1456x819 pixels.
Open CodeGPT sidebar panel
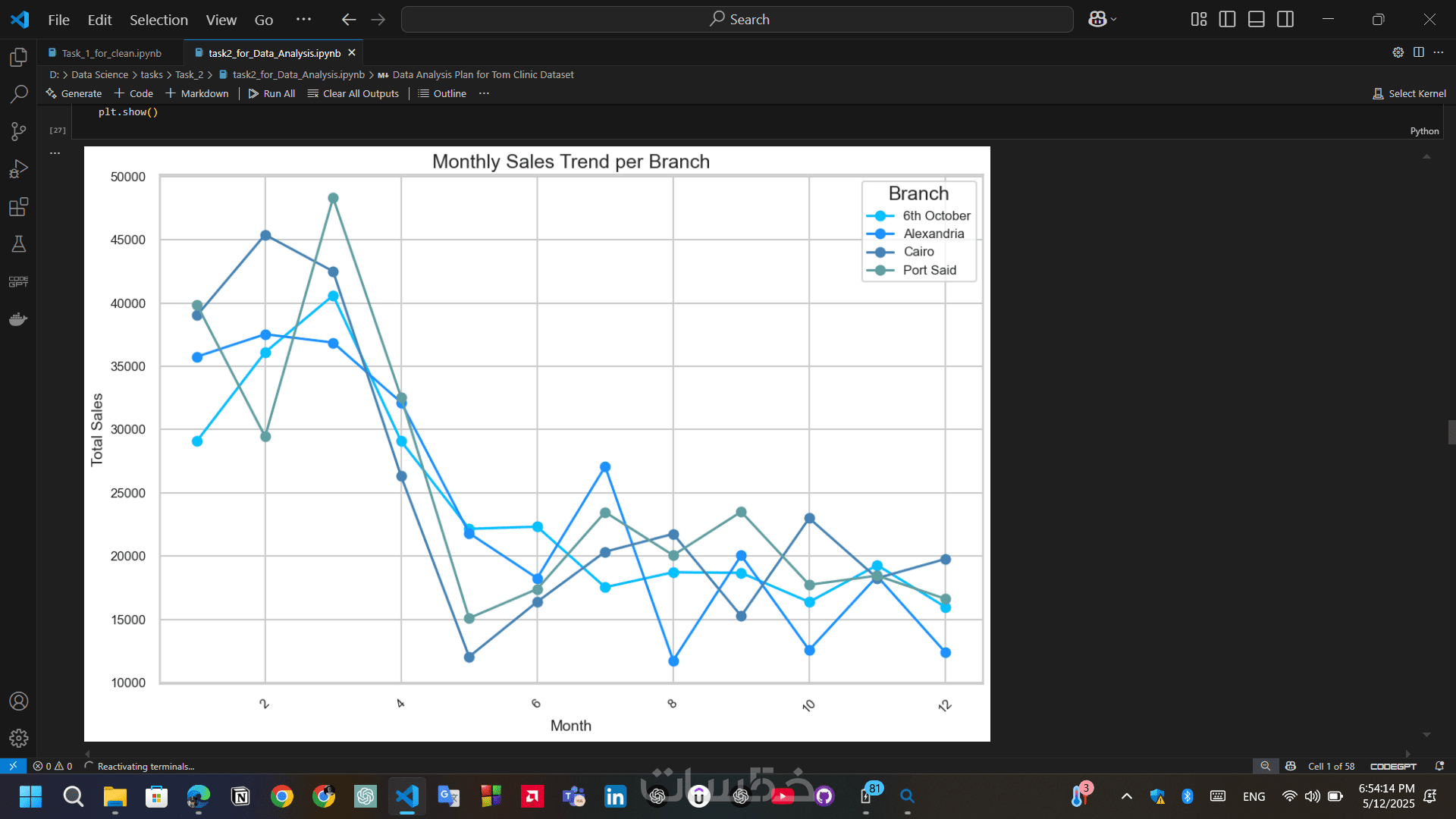point(18,281)
